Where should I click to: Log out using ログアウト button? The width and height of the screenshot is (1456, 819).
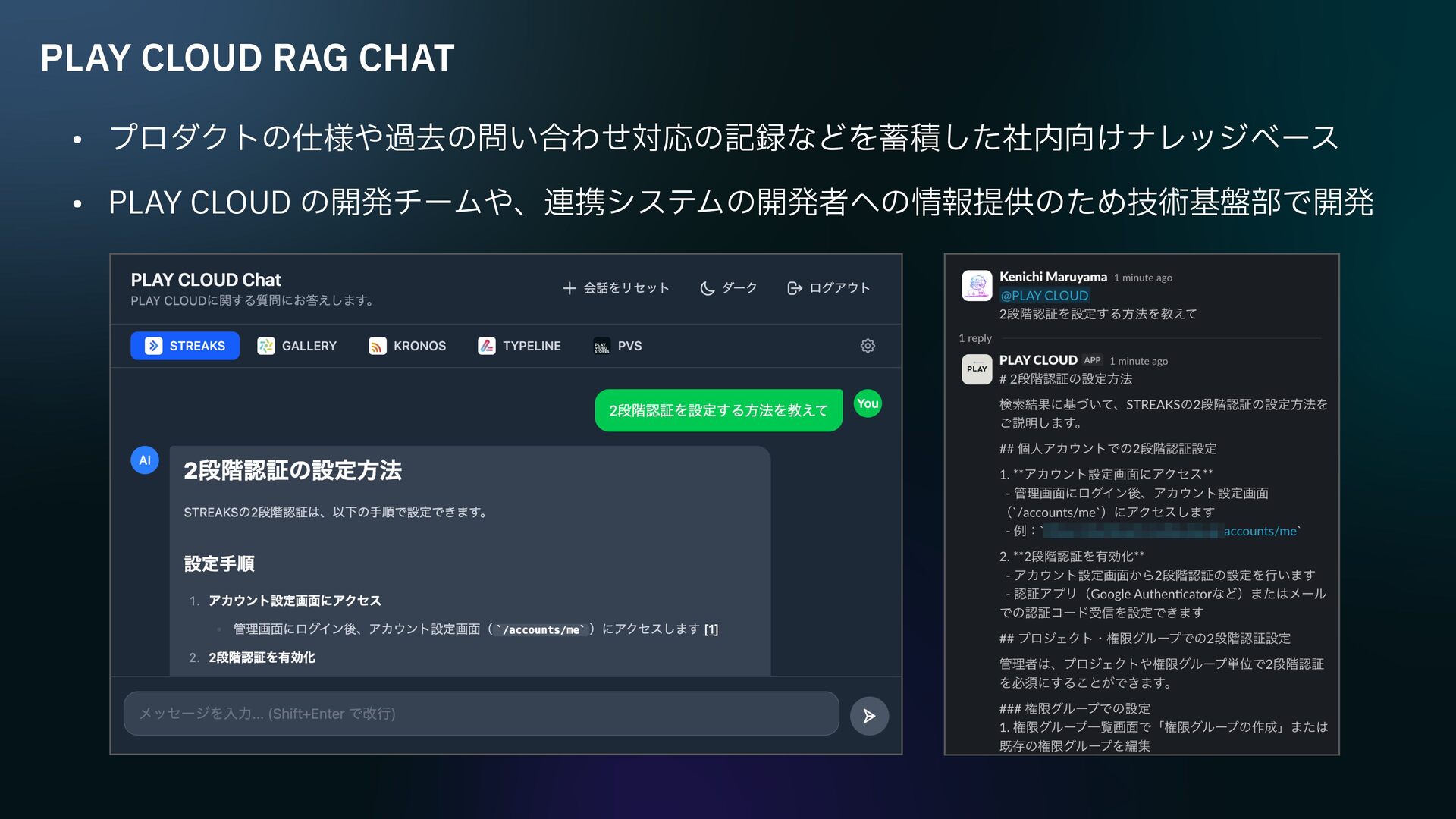[829, 288]
